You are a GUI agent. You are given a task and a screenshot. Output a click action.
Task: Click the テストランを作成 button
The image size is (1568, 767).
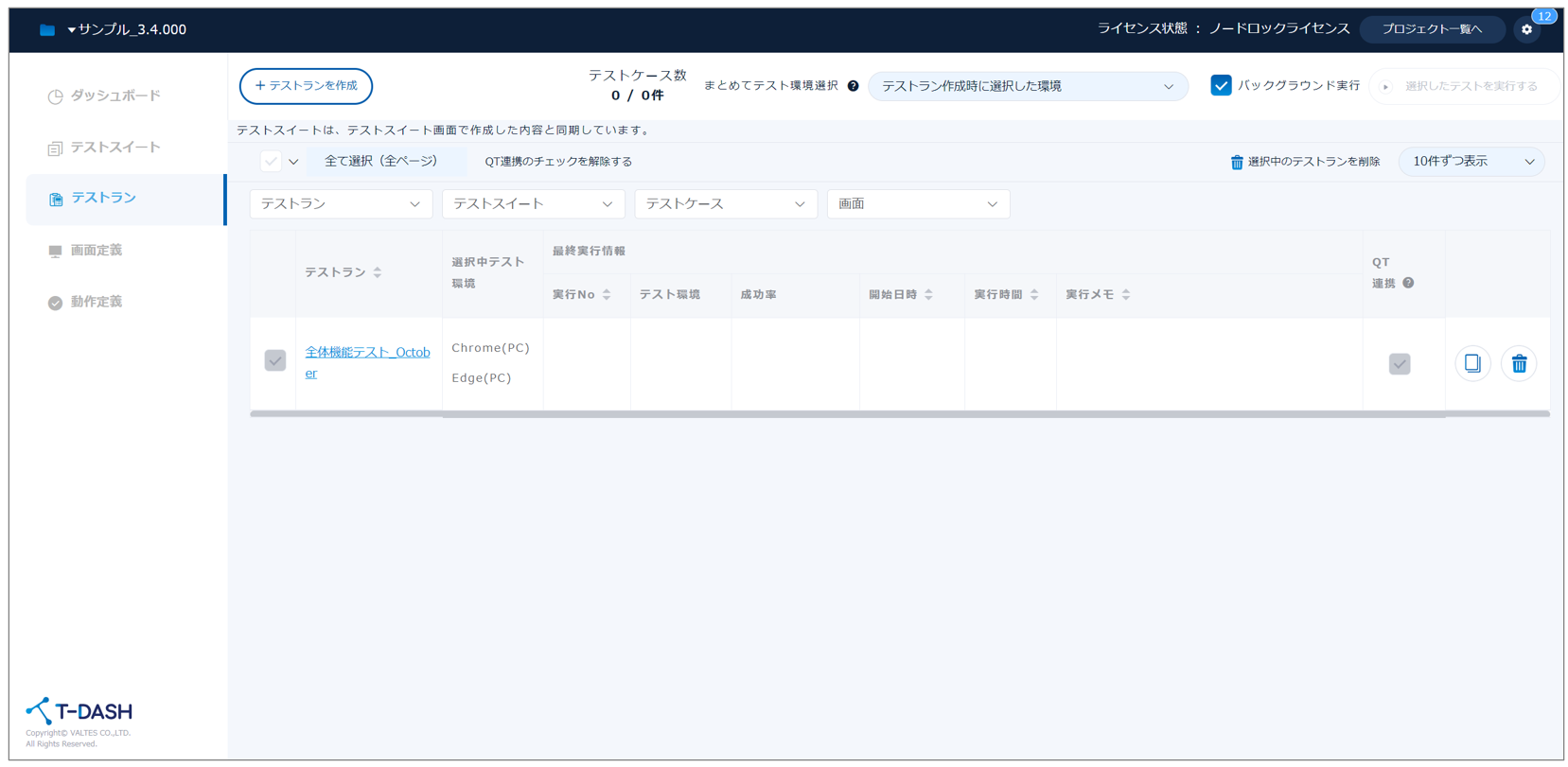click(306, 86)
